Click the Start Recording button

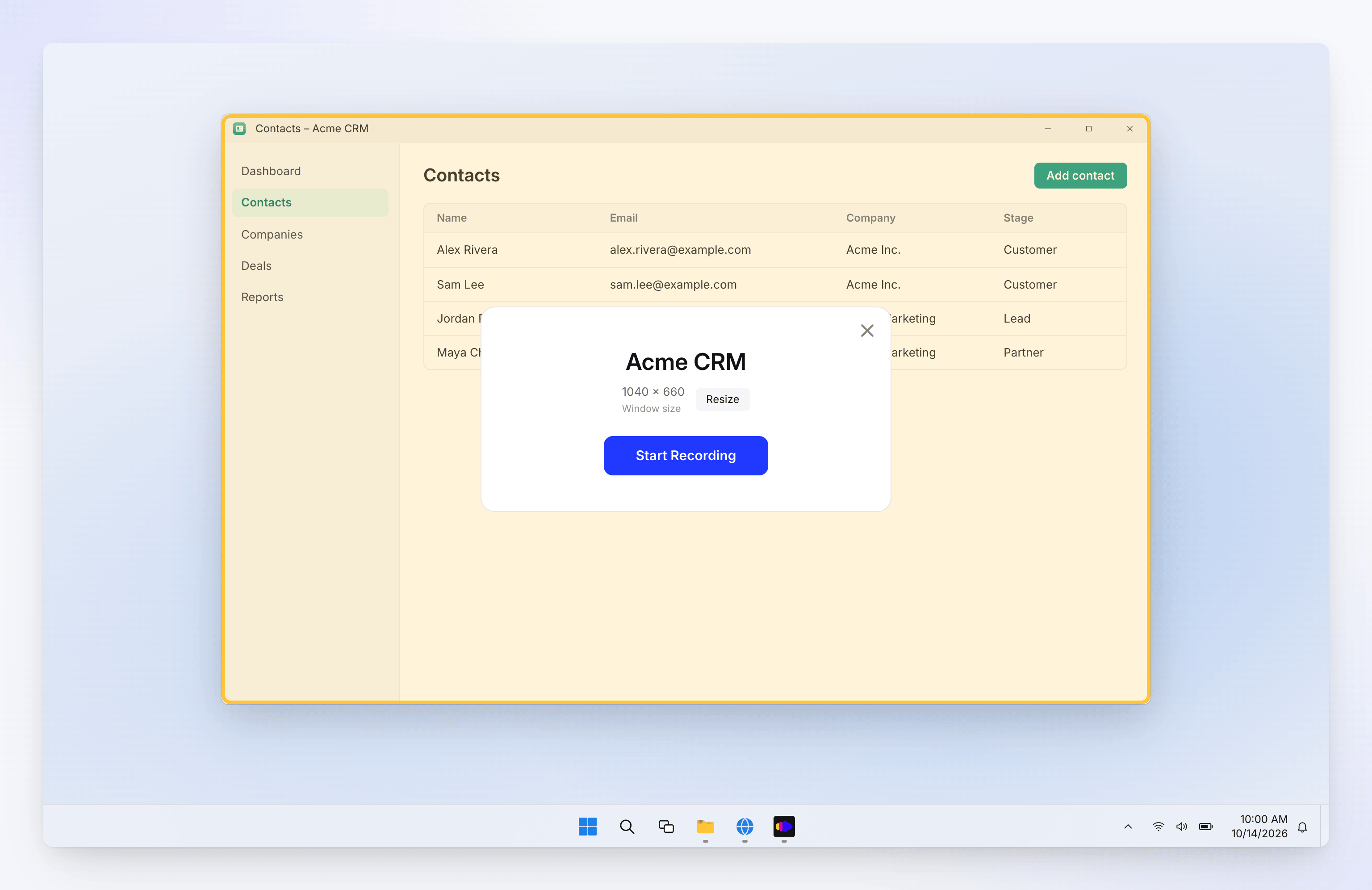point(686,456)
